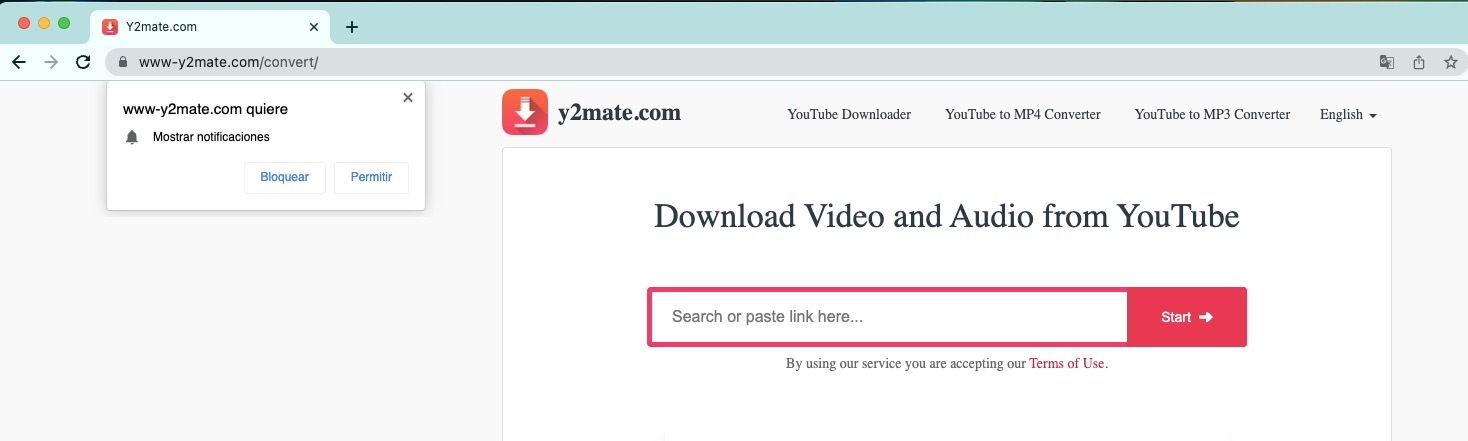
Task: Click the bell notification icon in popup
Action: (x=131, y=137)
